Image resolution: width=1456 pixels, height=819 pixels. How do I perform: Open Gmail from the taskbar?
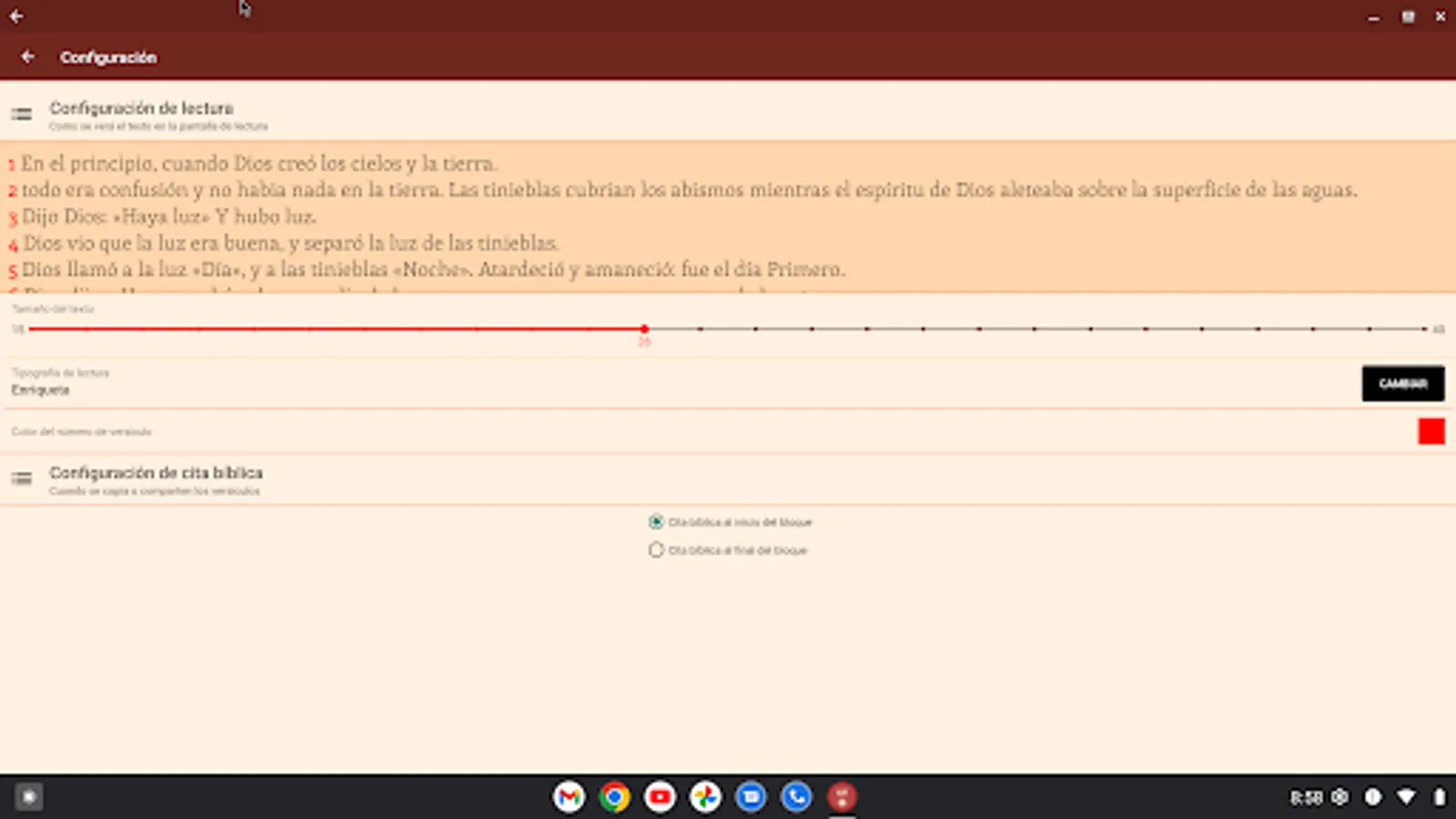click(x=569, y=796)
